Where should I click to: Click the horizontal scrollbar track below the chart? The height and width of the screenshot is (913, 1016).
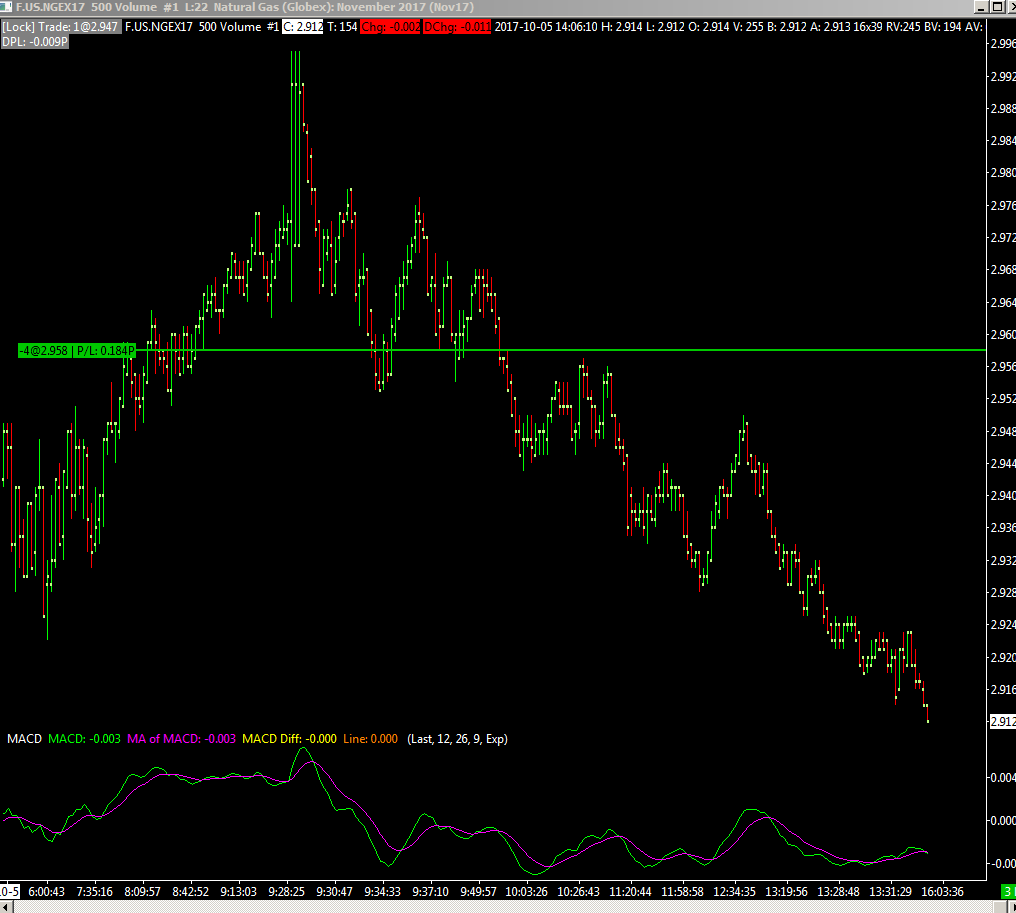[505, 907]
